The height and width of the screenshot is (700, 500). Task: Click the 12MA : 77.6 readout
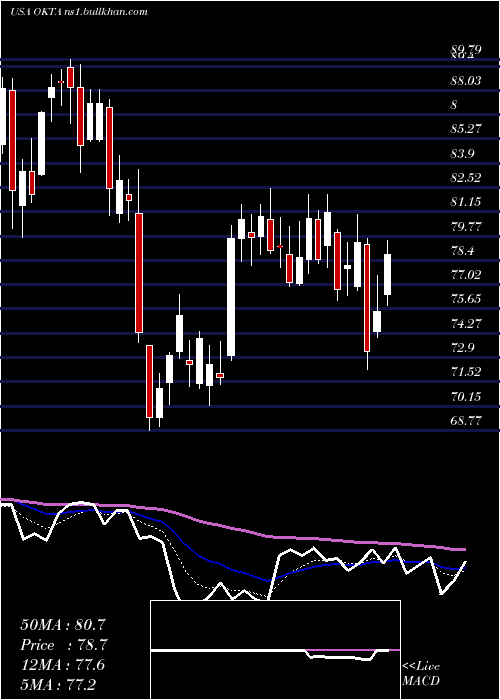63,665
